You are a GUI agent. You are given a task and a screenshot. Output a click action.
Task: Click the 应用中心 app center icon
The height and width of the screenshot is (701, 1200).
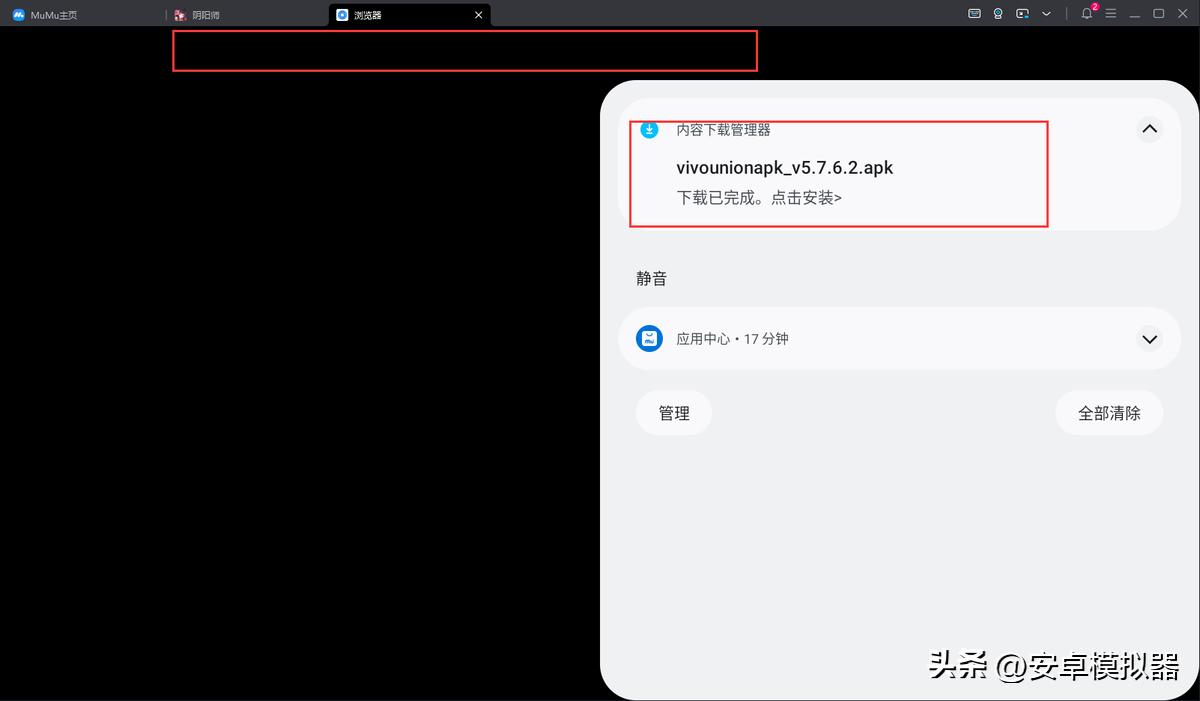649,338
